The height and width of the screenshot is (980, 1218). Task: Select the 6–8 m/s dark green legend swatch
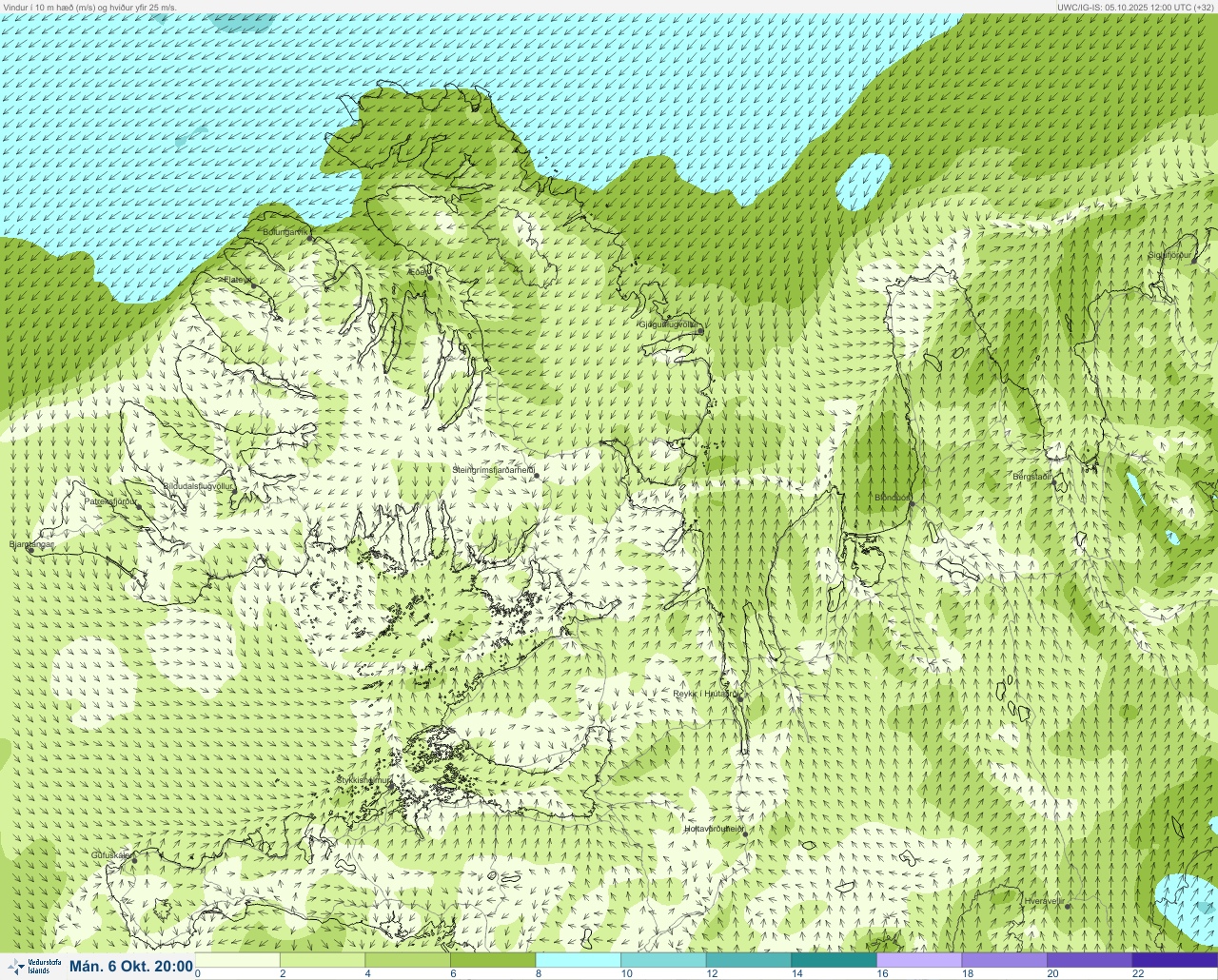click(x=493, y=960)
